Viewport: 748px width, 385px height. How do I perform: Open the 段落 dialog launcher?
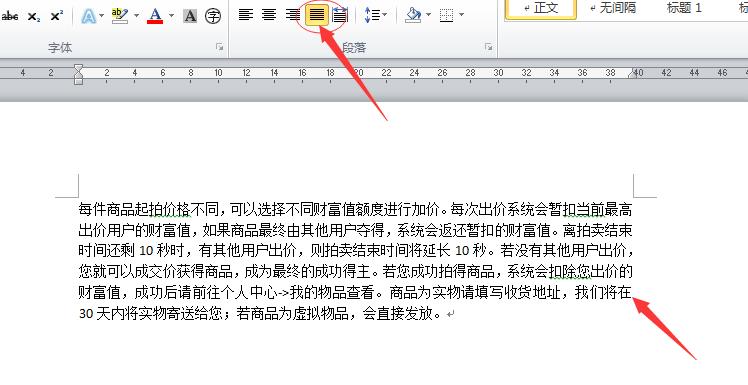click(488, 47)
